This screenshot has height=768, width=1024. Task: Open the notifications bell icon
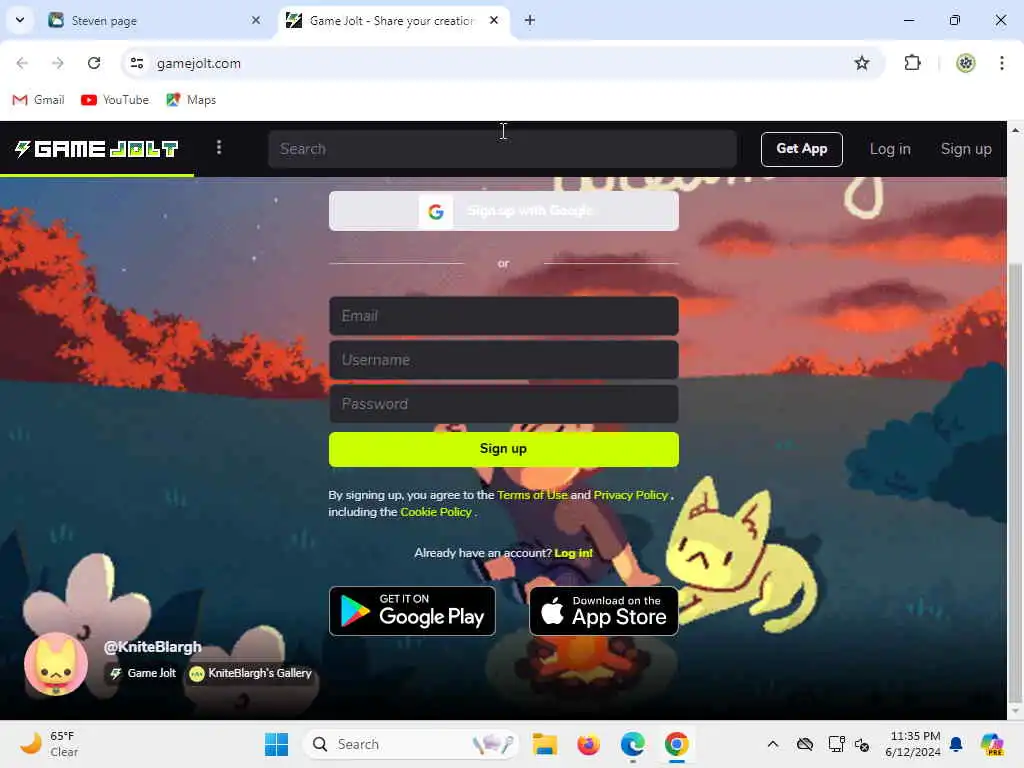point(955,744)
